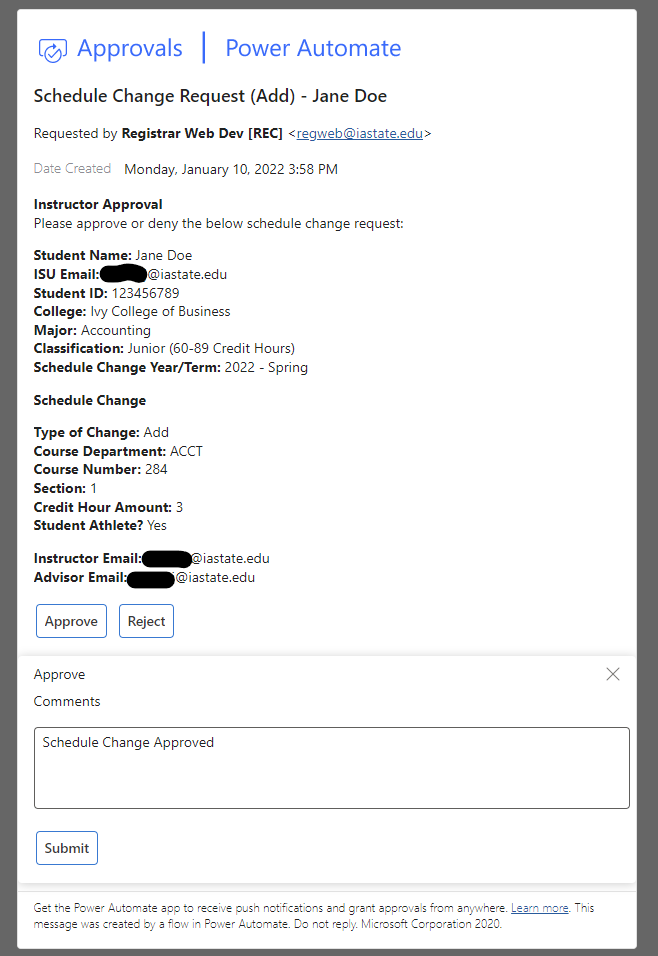Click the Ivy College of Business text
This screenshot has height=956, width=658.
[x=160, y=312]
